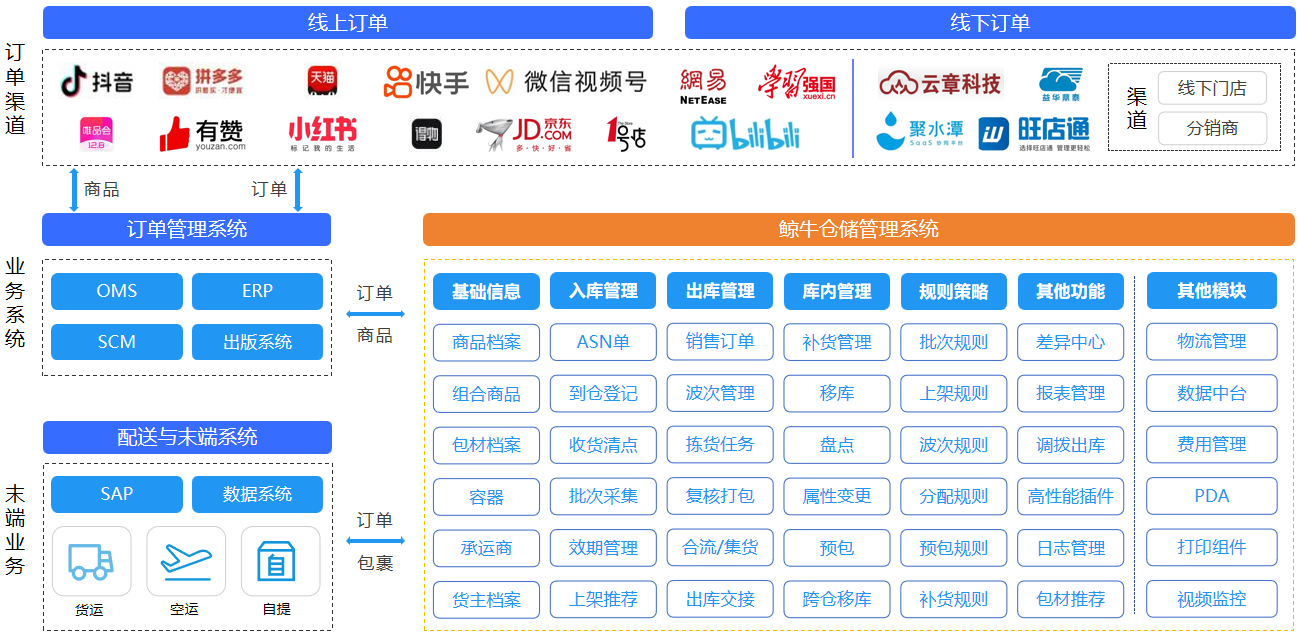Image resolution: width=1300 pixels, height=639 pixels.
Task: Click the NetEase (網易) logo
Action: coord(703,86)
